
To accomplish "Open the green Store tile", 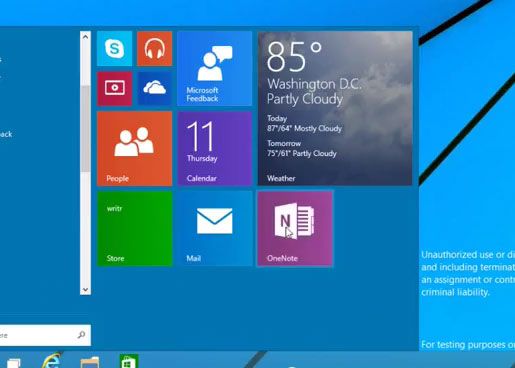I will pyautogui.click(x=135, y=228).
